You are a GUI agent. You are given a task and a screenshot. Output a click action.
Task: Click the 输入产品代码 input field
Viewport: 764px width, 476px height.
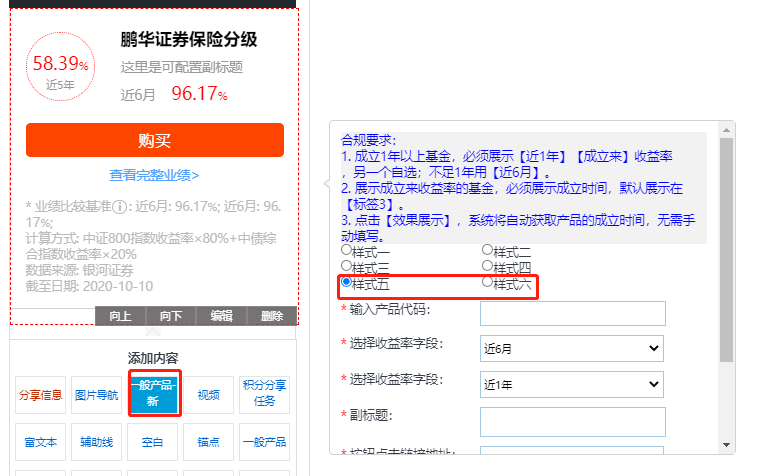tap(573, 313)
